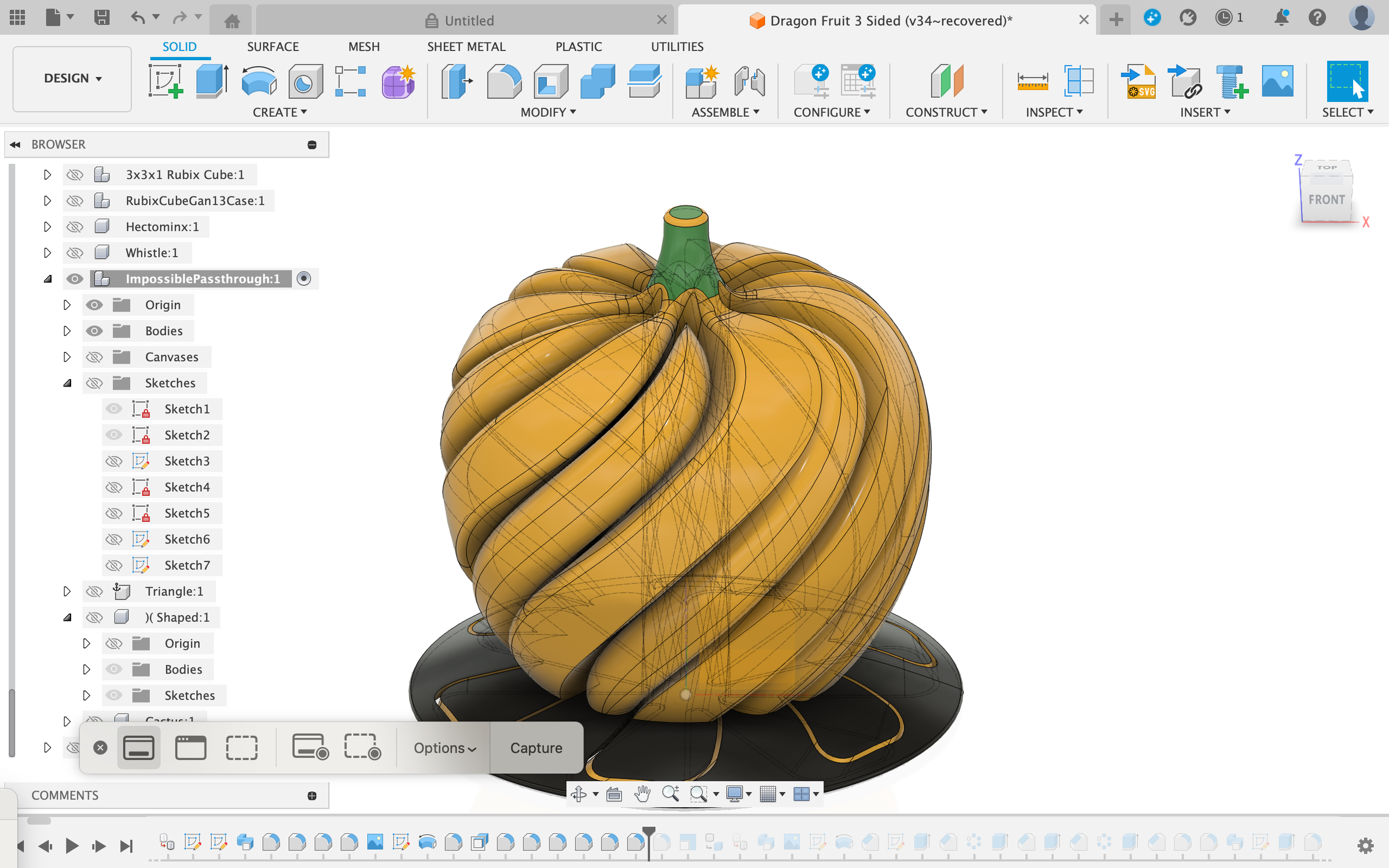Click the Capture button

tap(536, 748)
